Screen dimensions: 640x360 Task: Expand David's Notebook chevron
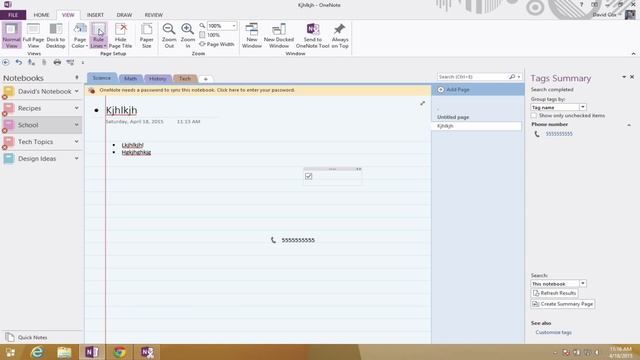[x=76, y=91]
